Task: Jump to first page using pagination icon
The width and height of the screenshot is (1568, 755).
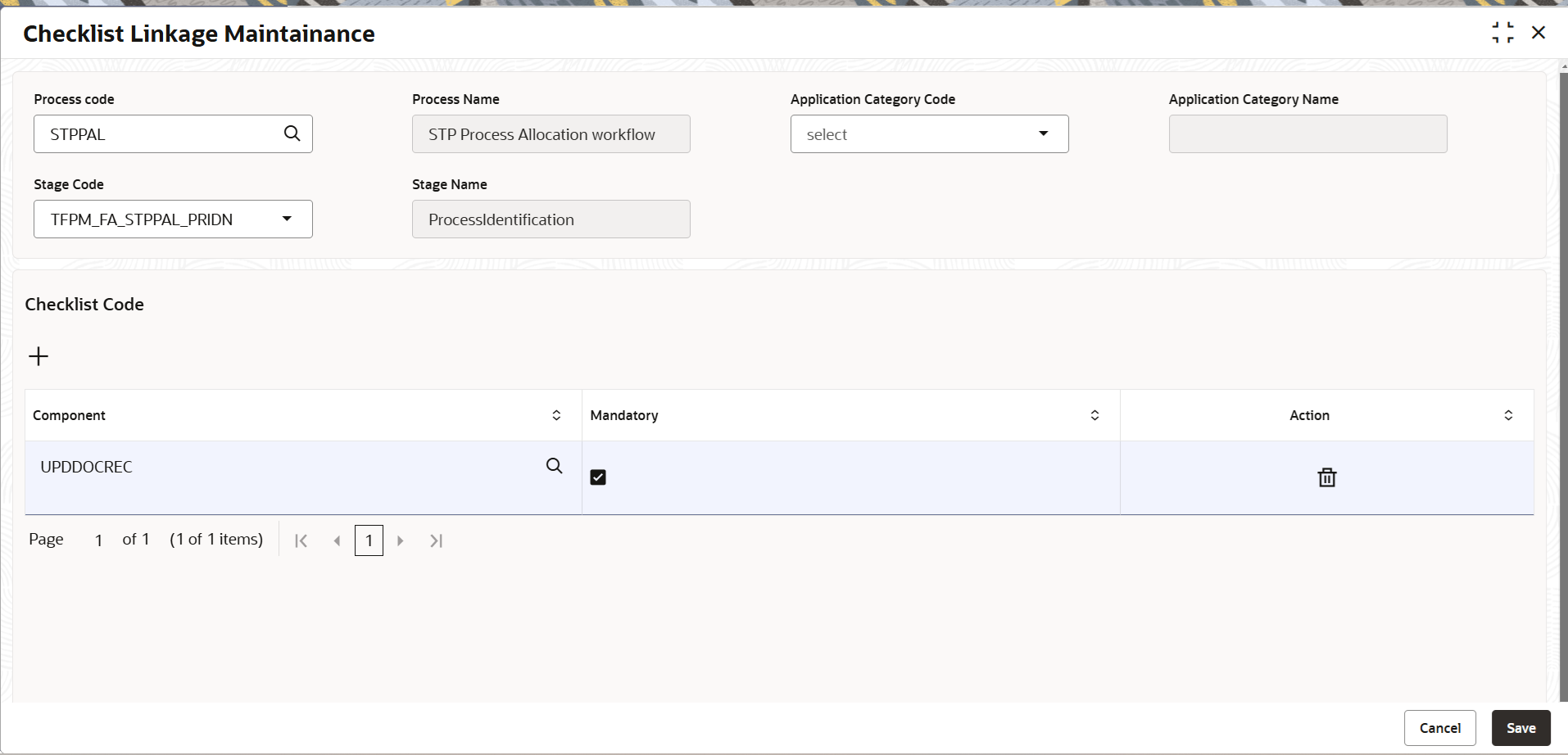Action: point(301,540)
